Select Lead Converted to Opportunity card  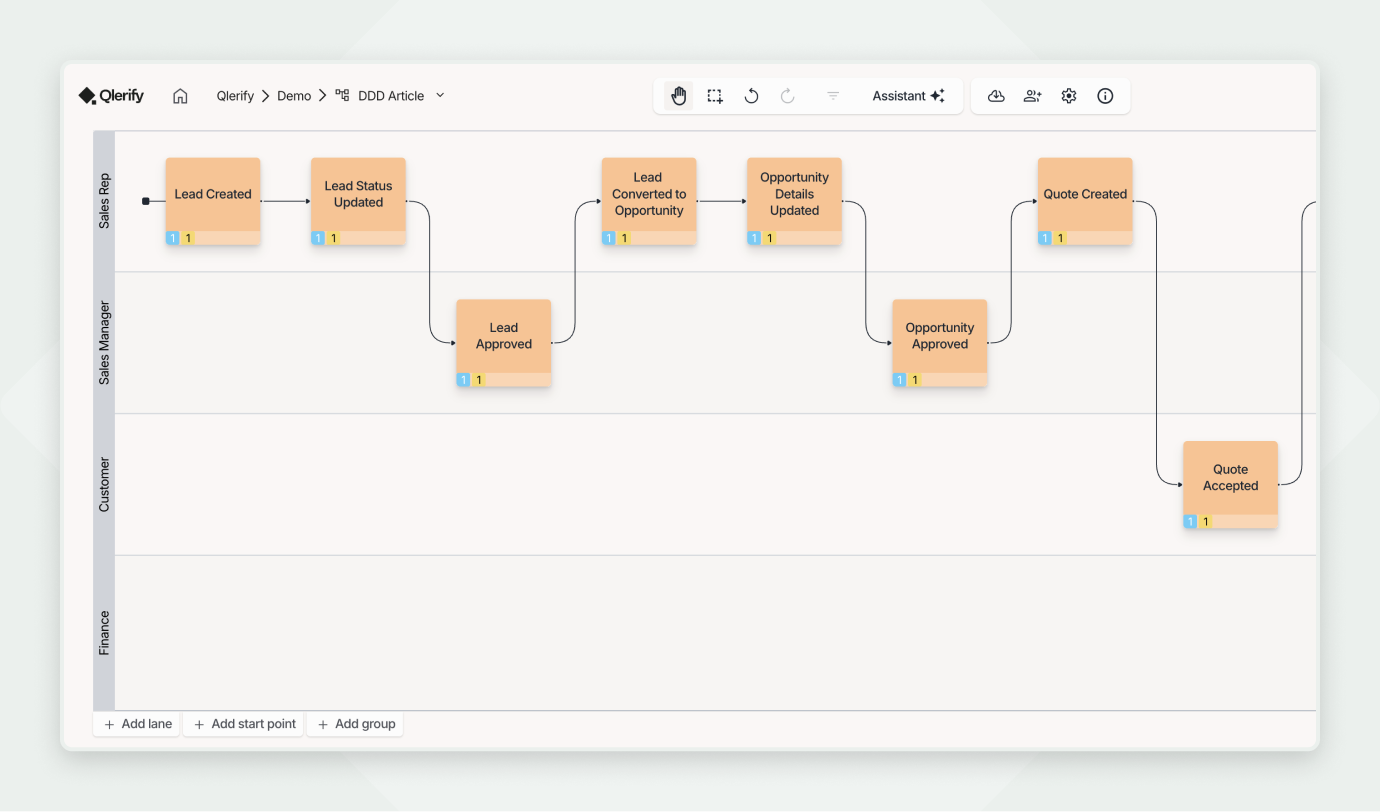(649, 201)
